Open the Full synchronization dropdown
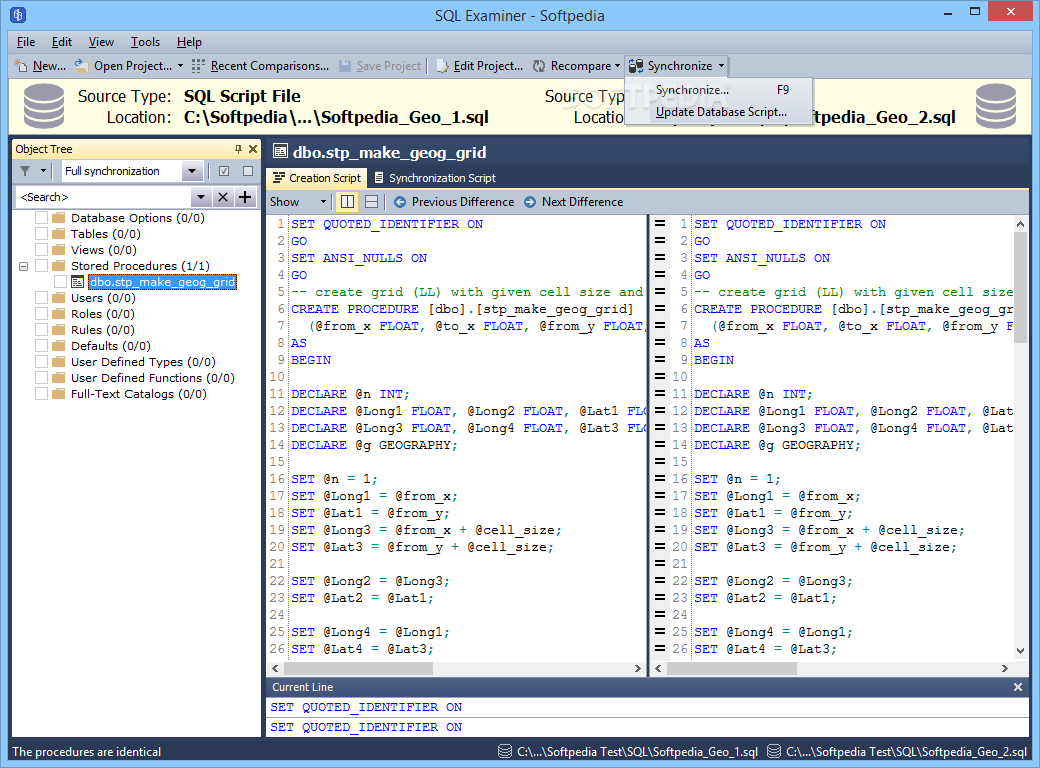The image size is (1040, 768). click(192, 171)
